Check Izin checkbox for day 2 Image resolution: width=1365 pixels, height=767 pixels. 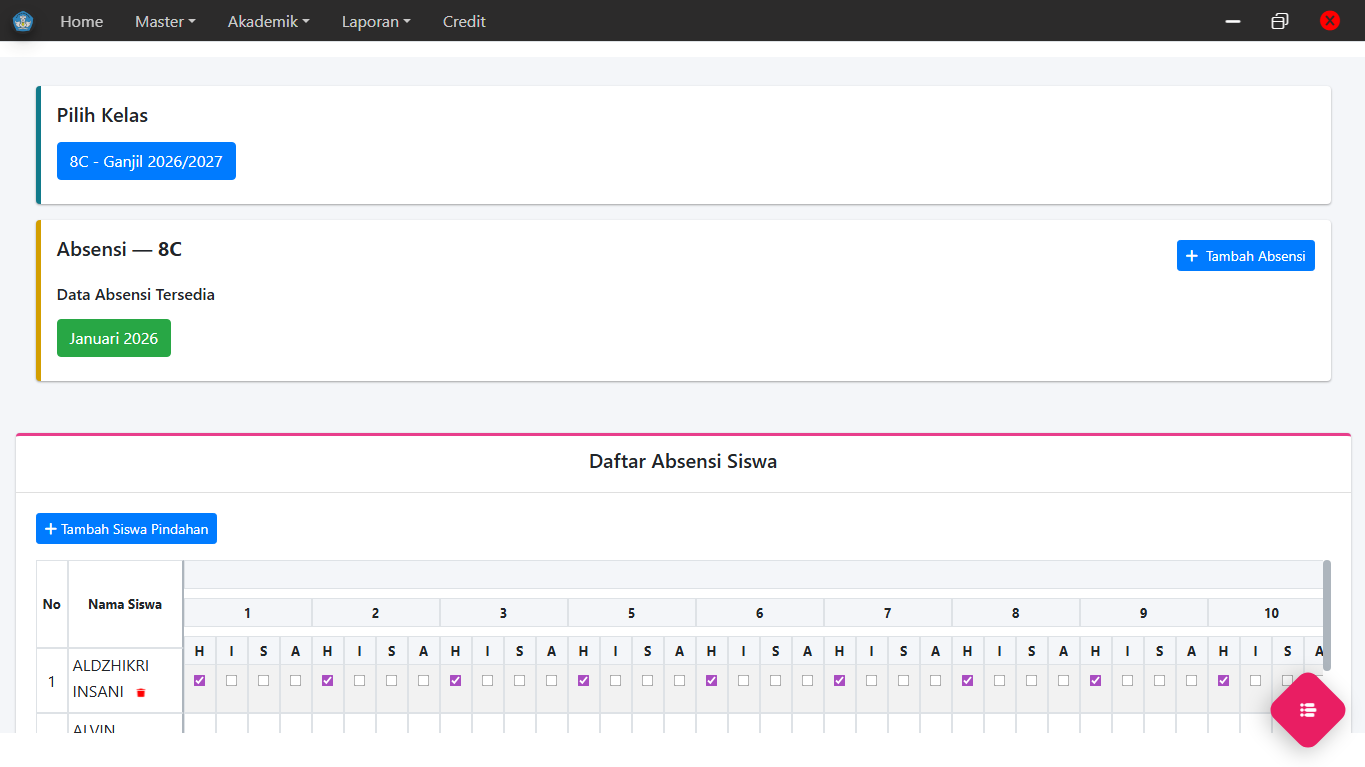(x=360, y=681)
